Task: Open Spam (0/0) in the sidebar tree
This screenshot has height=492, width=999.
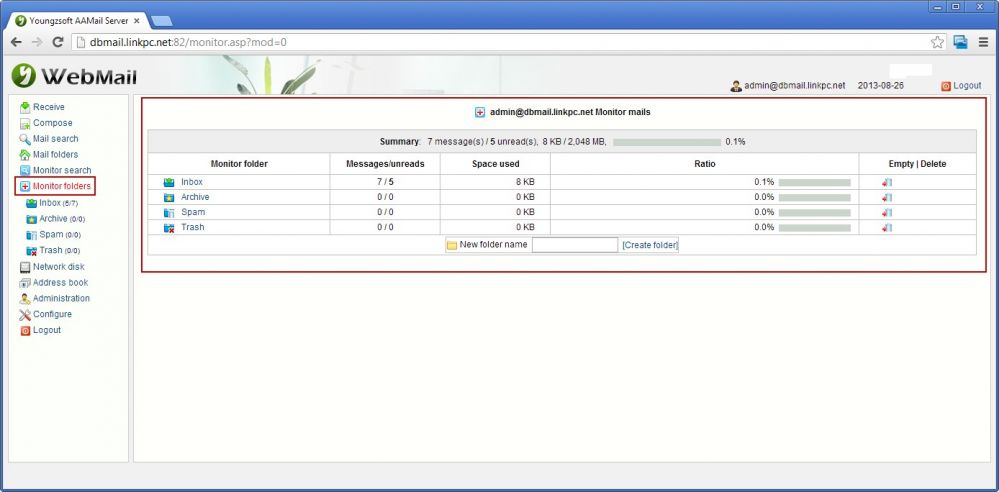Action: [x=60, y=235]
